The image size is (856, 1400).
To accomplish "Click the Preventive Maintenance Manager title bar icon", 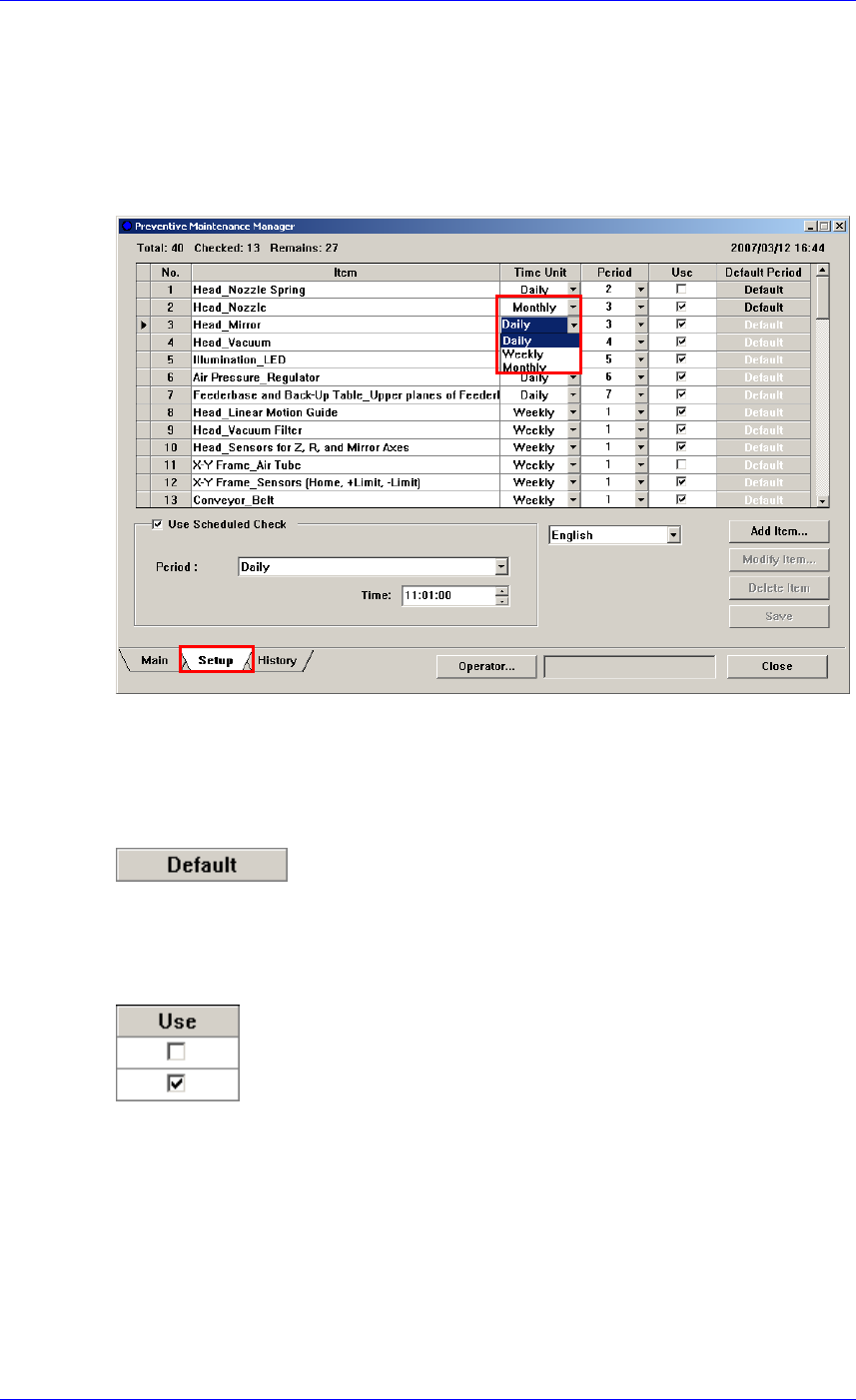I will [x=128, y=227].
